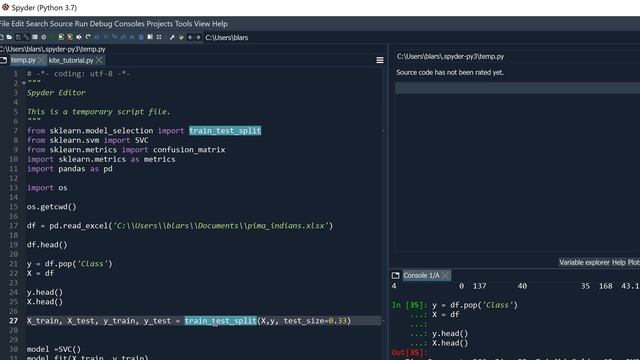This screenshot has height=360, width=640.
Task: Click 'import pandas as pd' line
Action: tap(70, 169)
